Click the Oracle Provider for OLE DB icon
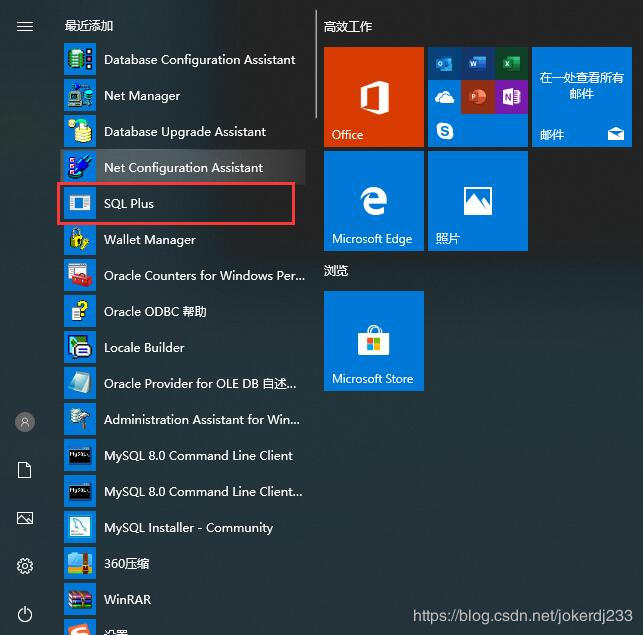Viewport: 643px width, 635px height. point(80,383)
